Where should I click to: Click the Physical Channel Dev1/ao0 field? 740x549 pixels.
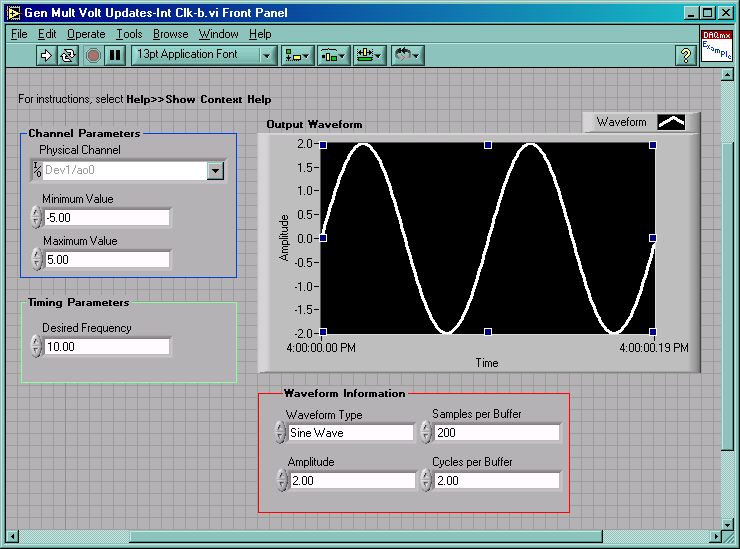[x=125, y=170]
